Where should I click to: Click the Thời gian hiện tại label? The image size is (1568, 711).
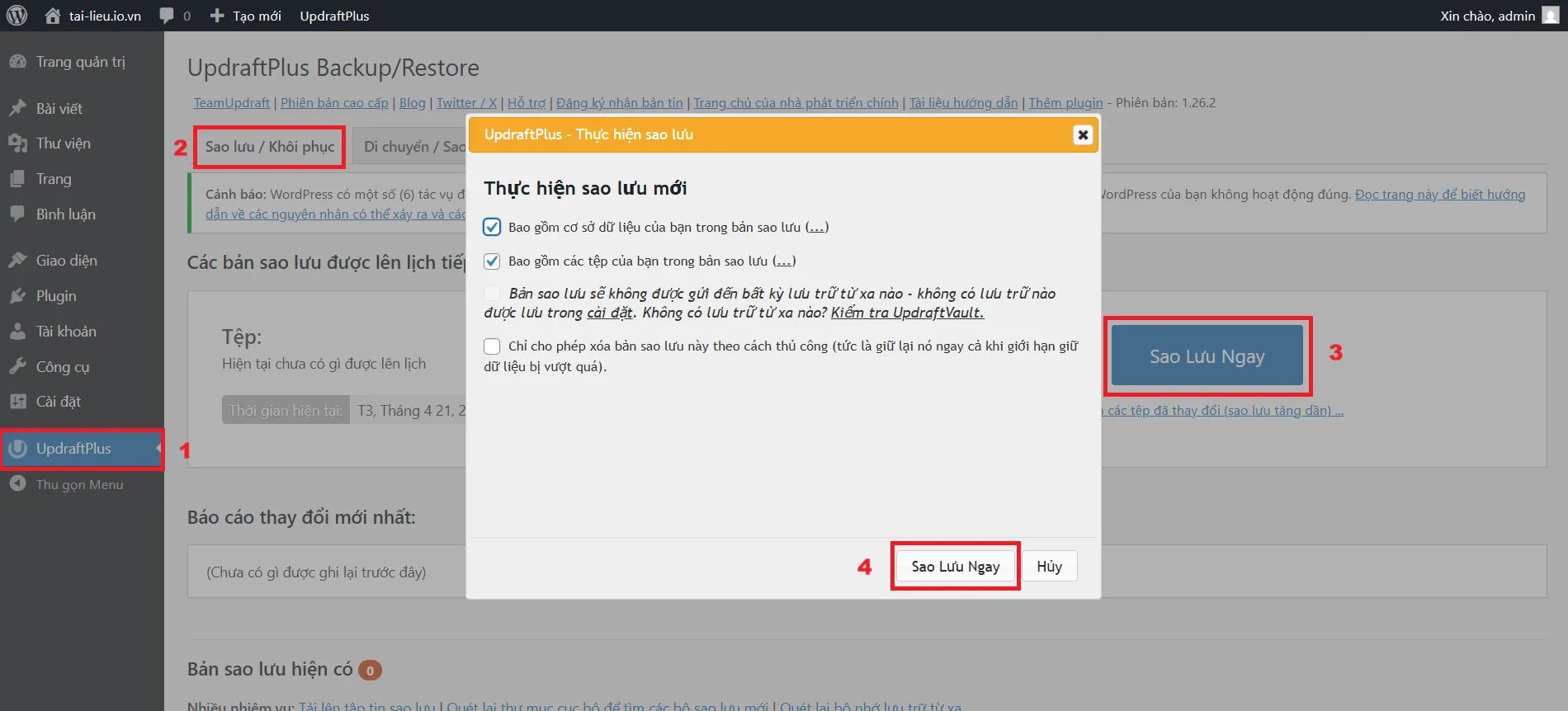click(x=286, y=410)
